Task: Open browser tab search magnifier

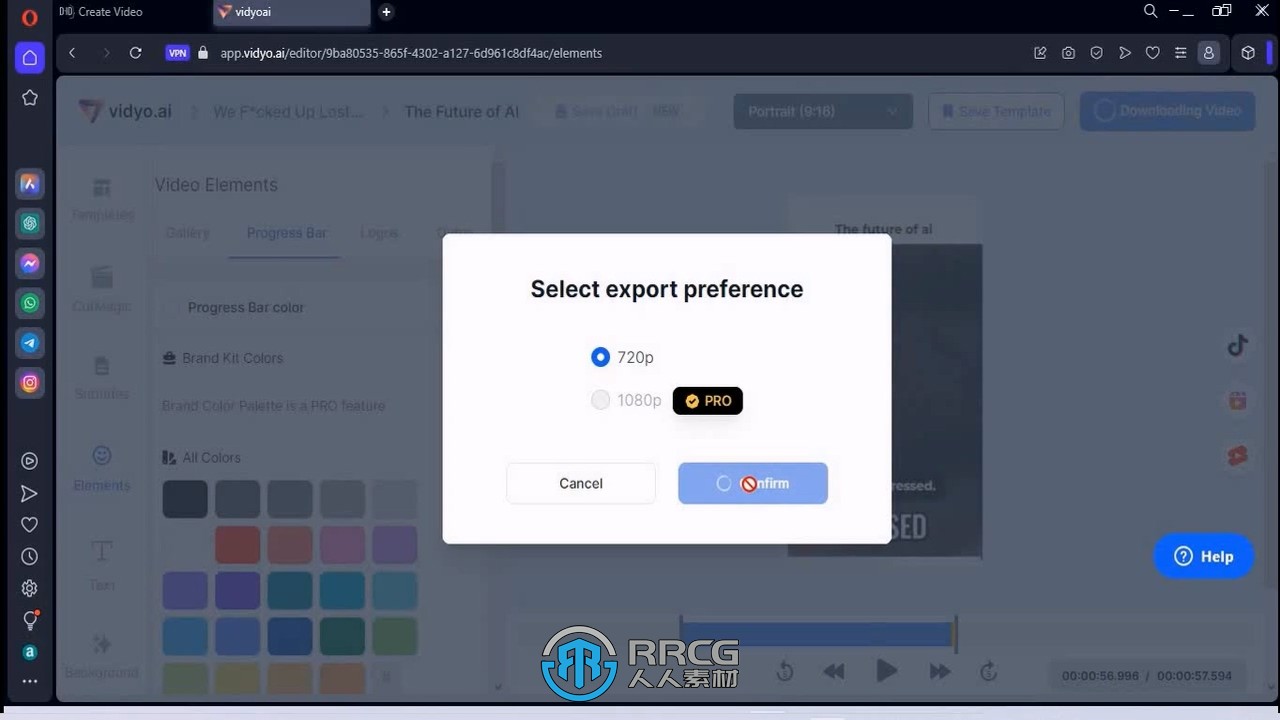Action: (1150, 12)
